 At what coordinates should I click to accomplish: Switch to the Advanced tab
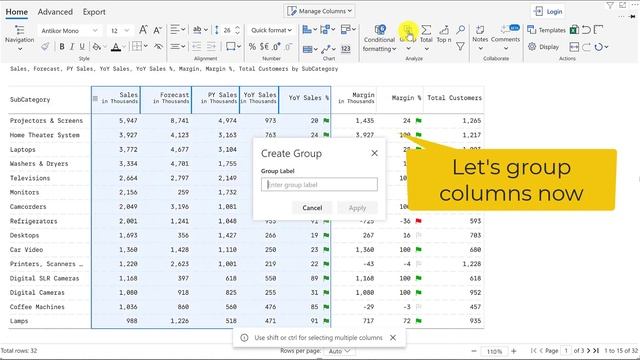(x=55, y=12)
